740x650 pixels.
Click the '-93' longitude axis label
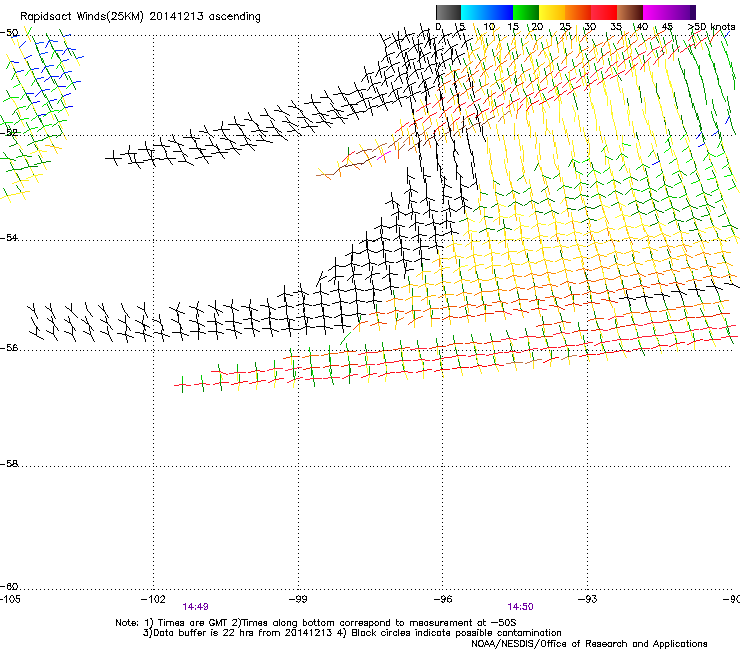click(x=588, y=599)
